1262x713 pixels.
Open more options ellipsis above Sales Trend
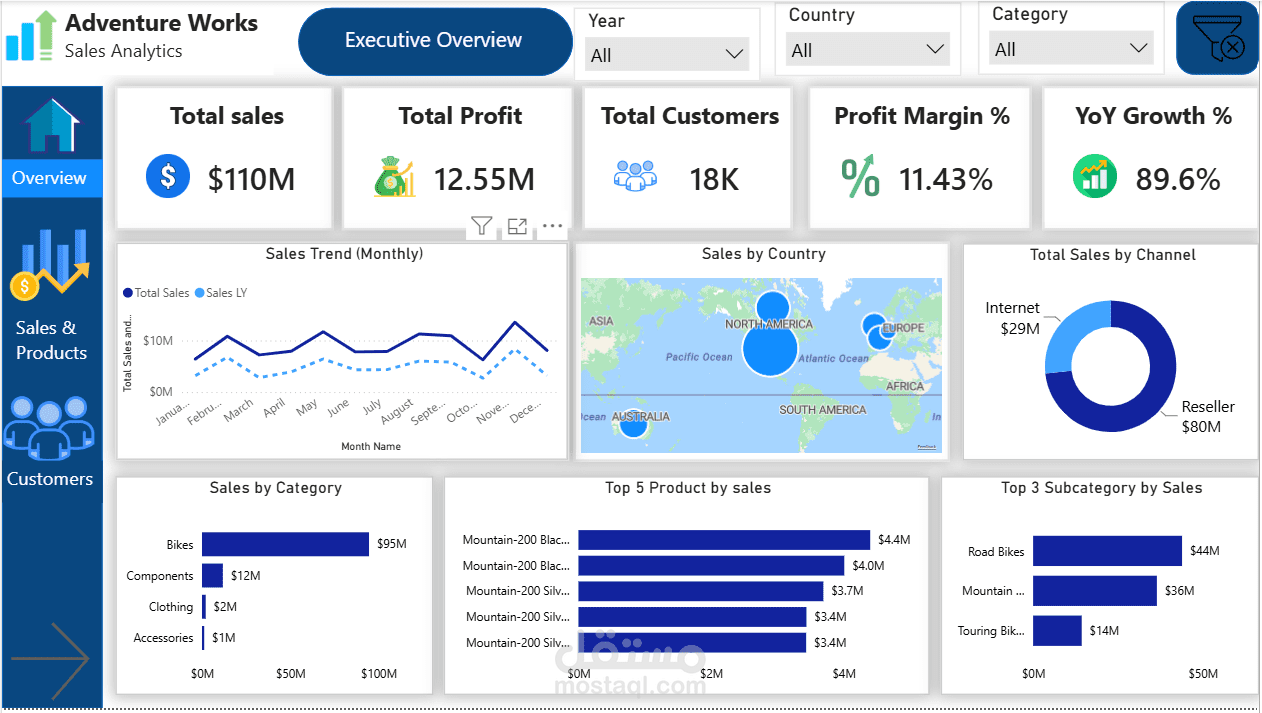click(x=552, y=227)
